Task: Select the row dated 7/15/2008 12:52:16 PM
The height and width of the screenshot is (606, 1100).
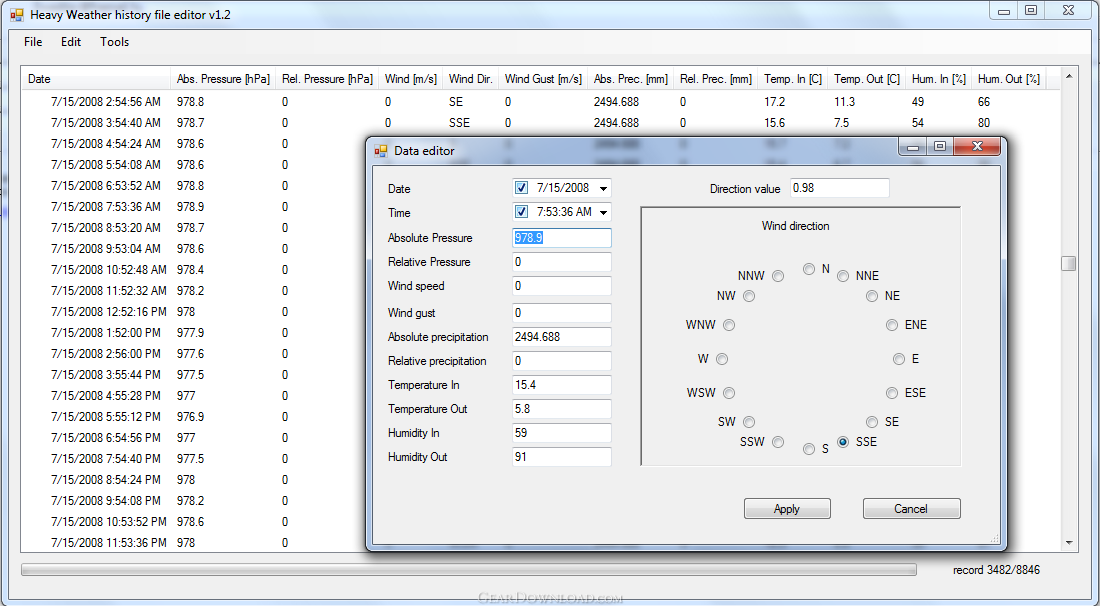Action: coord(194,311)
